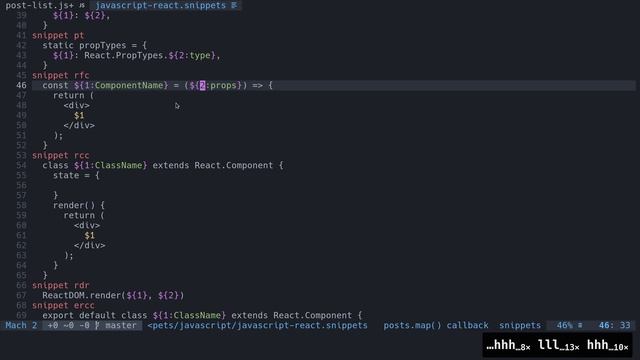Click 'render() {' on line 58
Screen dimensions: 640x360
click(x=79, y=205)
